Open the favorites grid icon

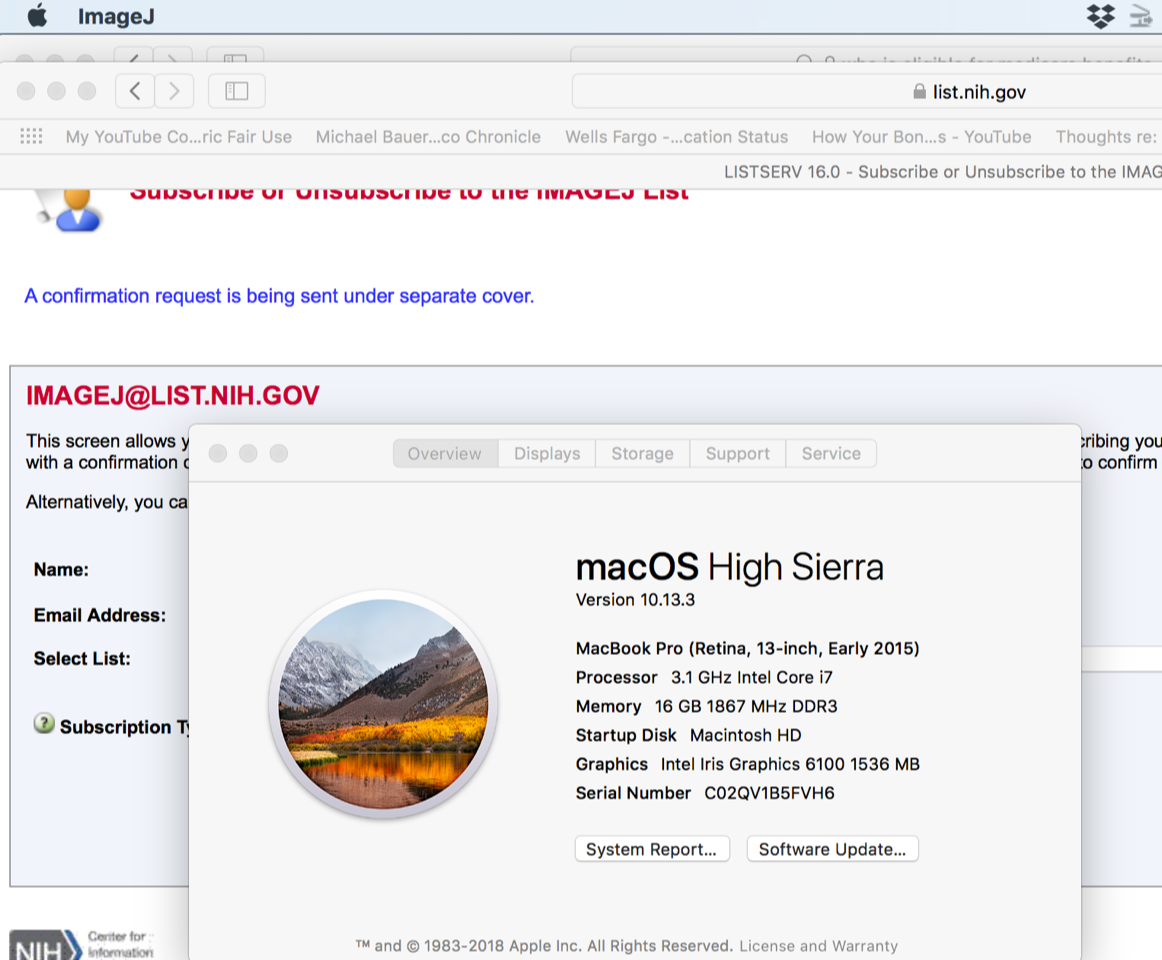32,137
